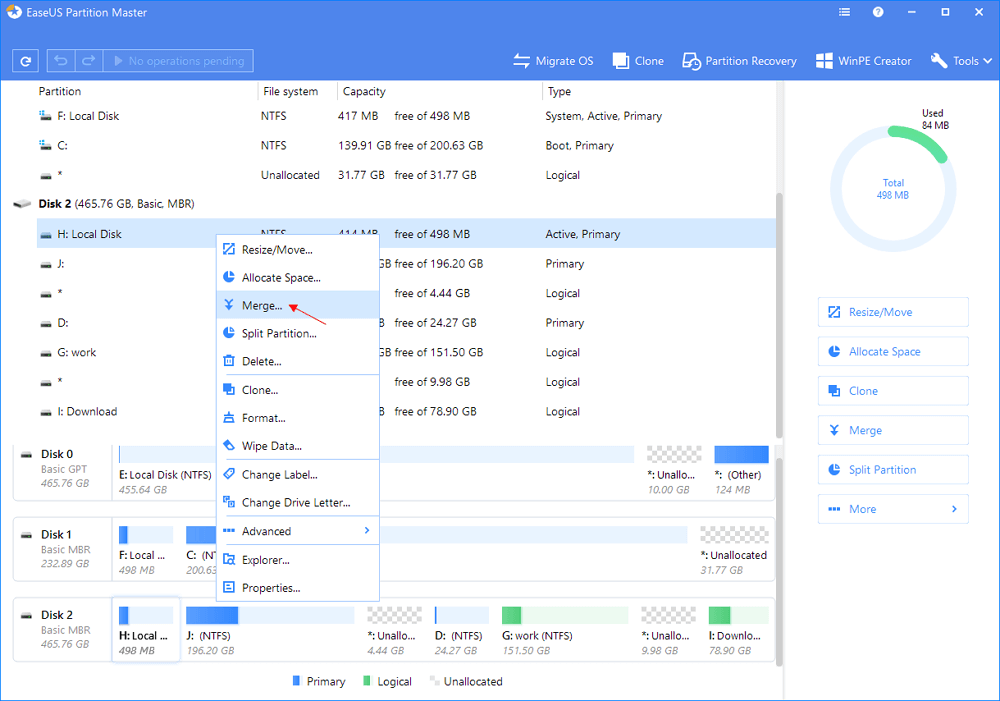Image resolution: width=1000 pixels, height=701 pixels.
Task: Click the Partition column header
Action: (x=60, y=91)
